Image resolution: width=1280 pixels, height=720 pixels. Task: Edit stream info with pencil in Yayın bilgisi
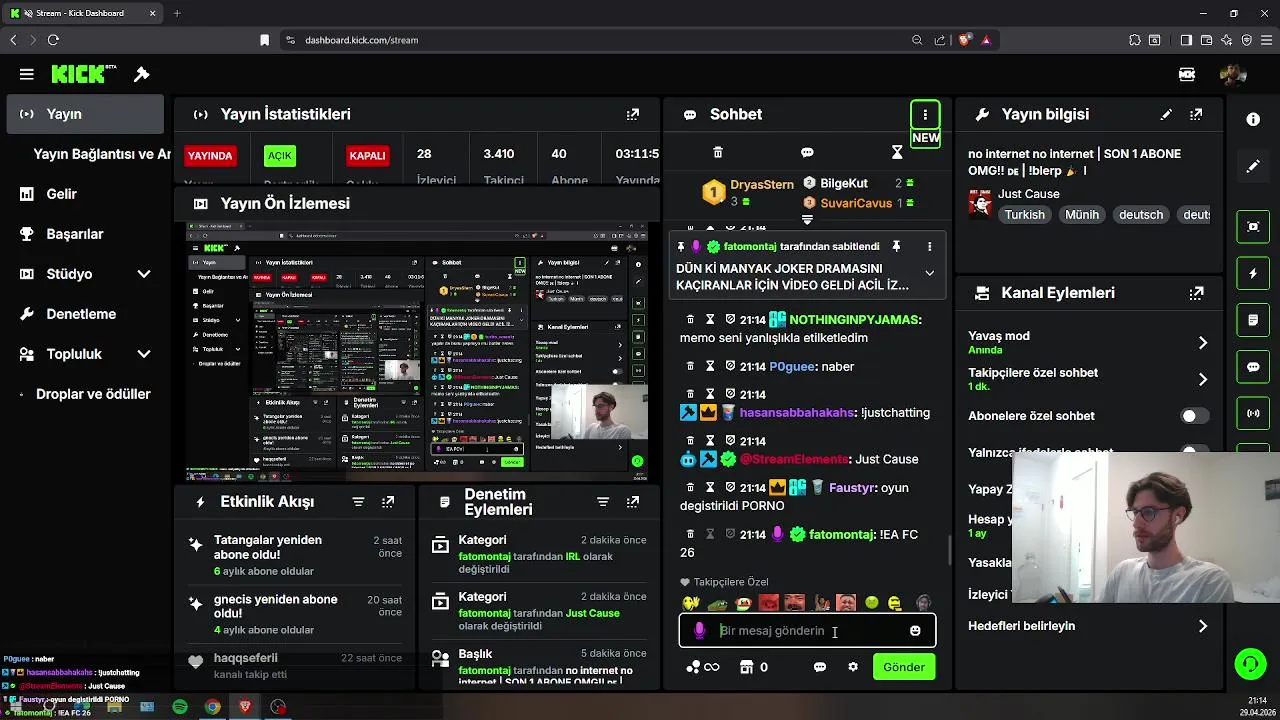pyautogui.click(x=1166, y=115)
